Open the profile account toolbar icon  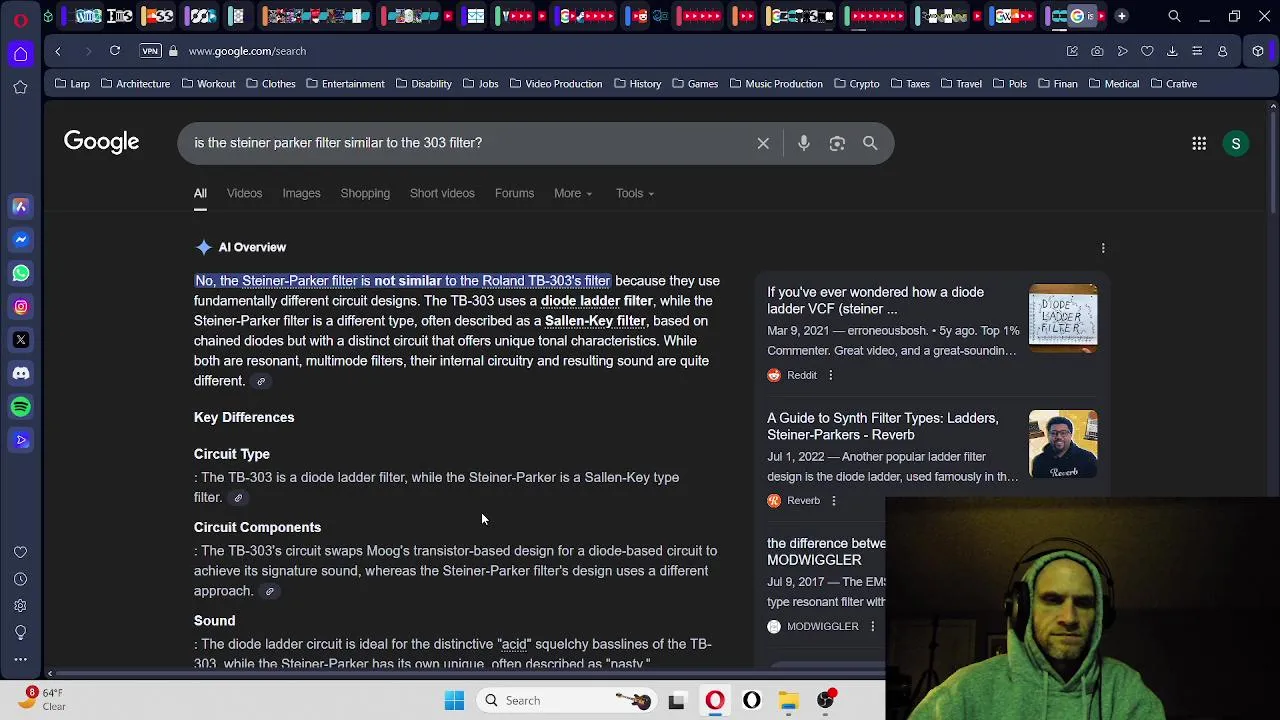click(x=1222, y=51)
